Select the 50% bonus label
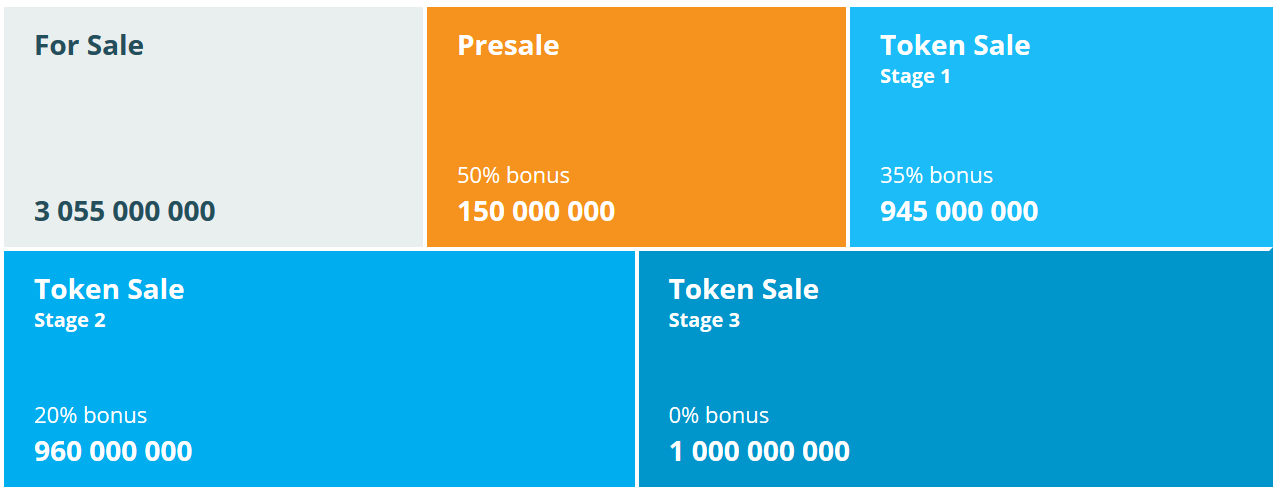 point(513,175)
